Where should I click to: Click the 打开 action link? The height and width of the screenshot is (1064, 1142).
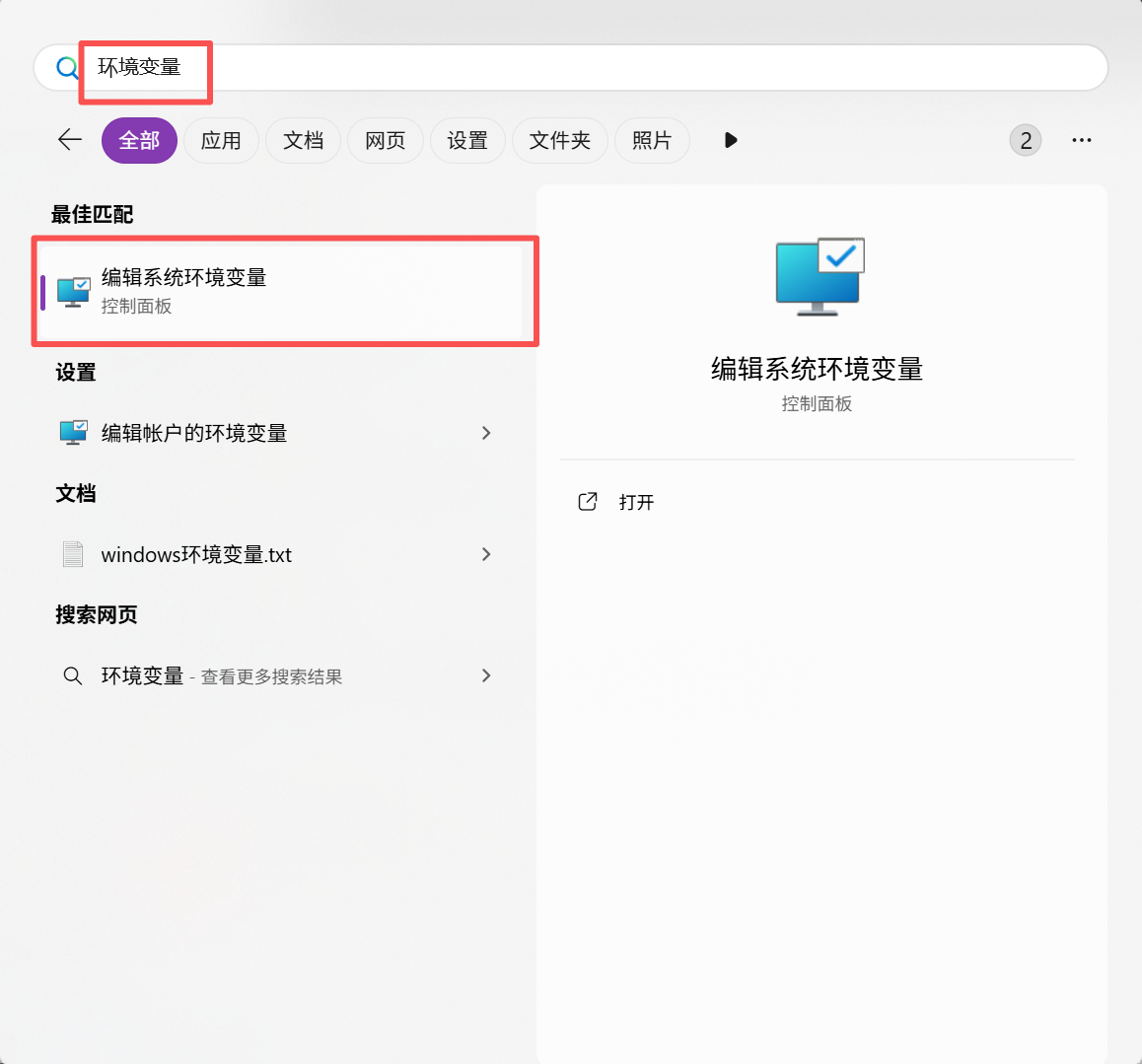636,501
